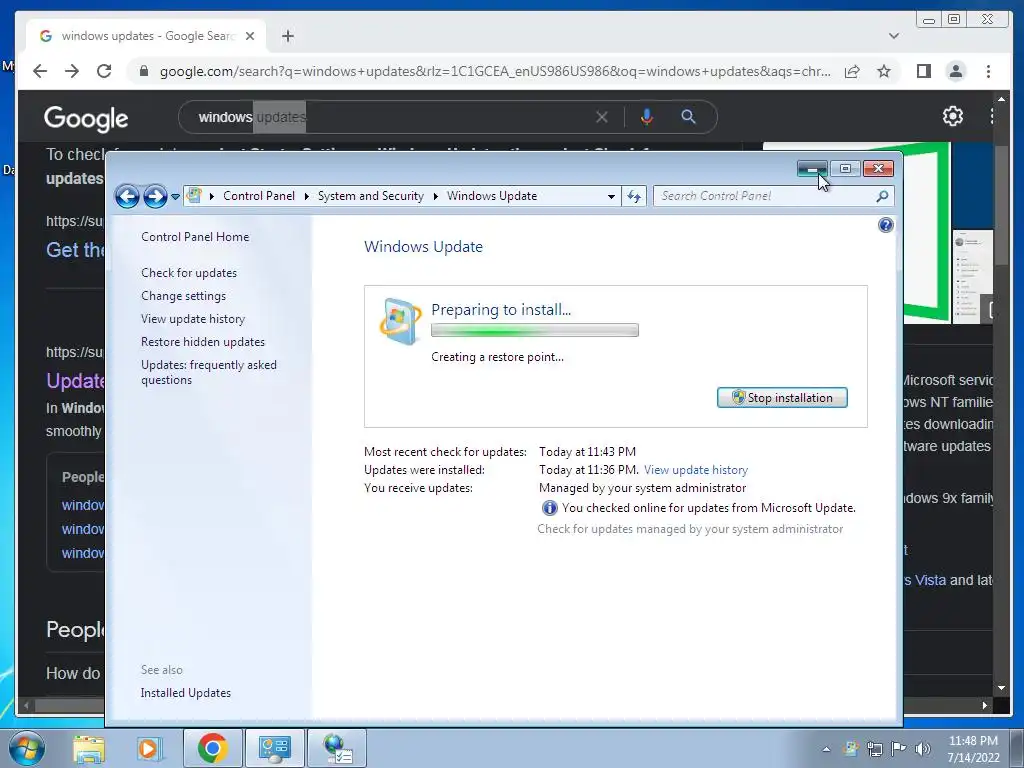Clear the Google search box
Image resolution: width=1024 pixels, height=768 pixels.
point(601,118)
